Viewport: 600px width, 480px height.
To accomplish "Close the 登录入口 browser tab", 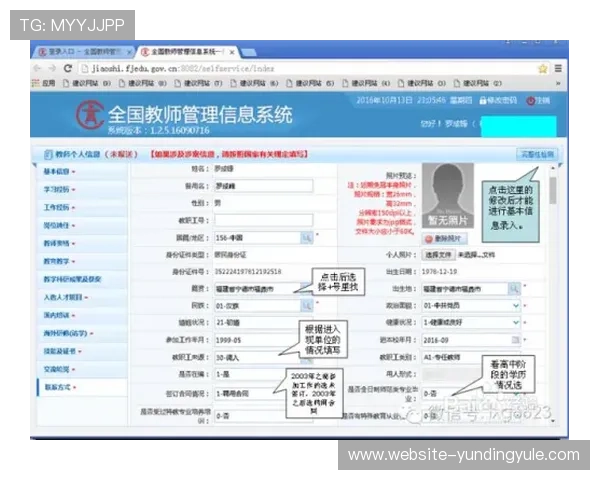I will pos(129,52).
